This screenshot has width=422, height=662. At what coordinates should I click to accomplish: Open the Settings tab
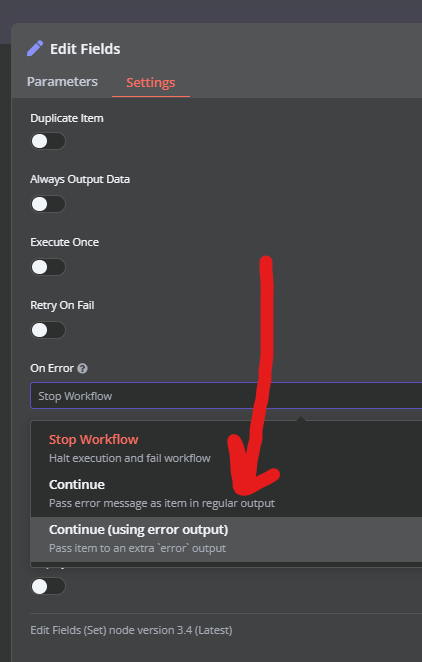coord(151,82)
